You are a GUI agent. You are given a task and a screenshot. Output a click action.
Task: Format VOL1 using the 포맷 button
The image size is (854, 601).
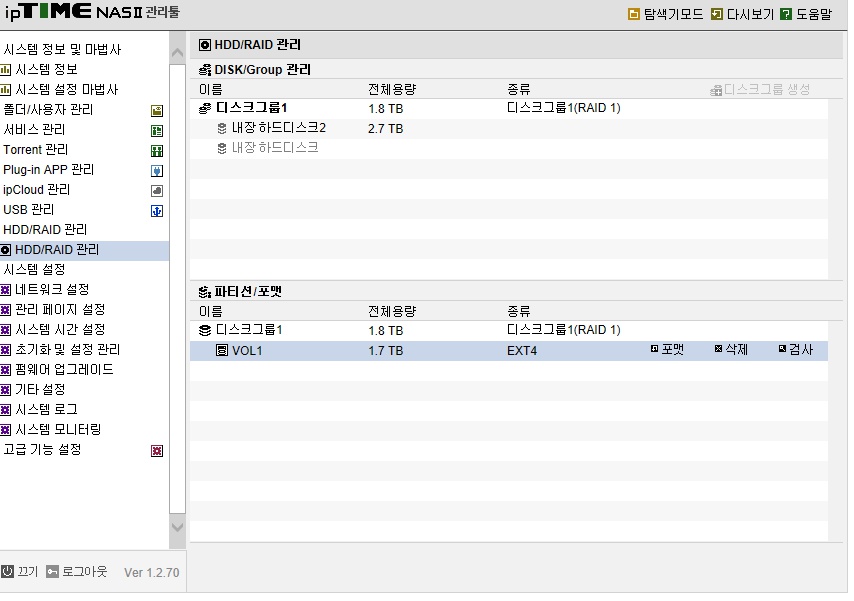click(667, 349)
